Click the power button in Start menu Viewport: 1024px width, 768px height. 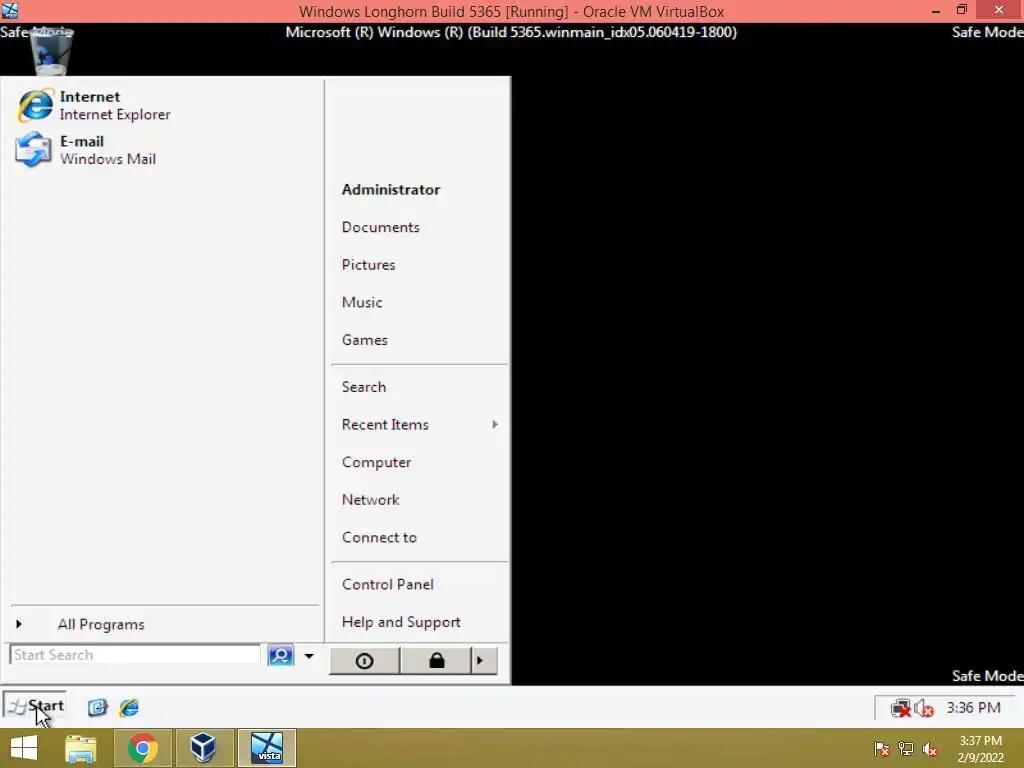pos(364,661)
